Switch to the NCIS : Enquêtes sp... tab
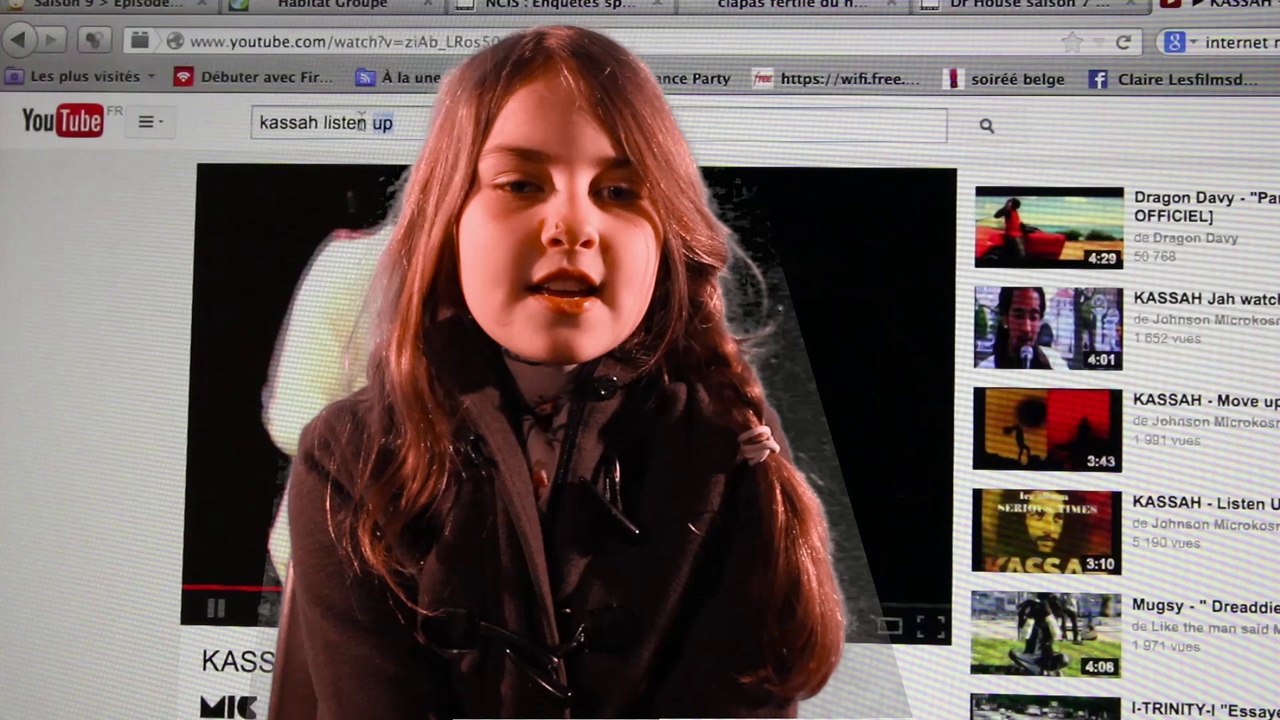This screenshot has width=1280, height=720. pyautogui.click(x=561, y=5)
